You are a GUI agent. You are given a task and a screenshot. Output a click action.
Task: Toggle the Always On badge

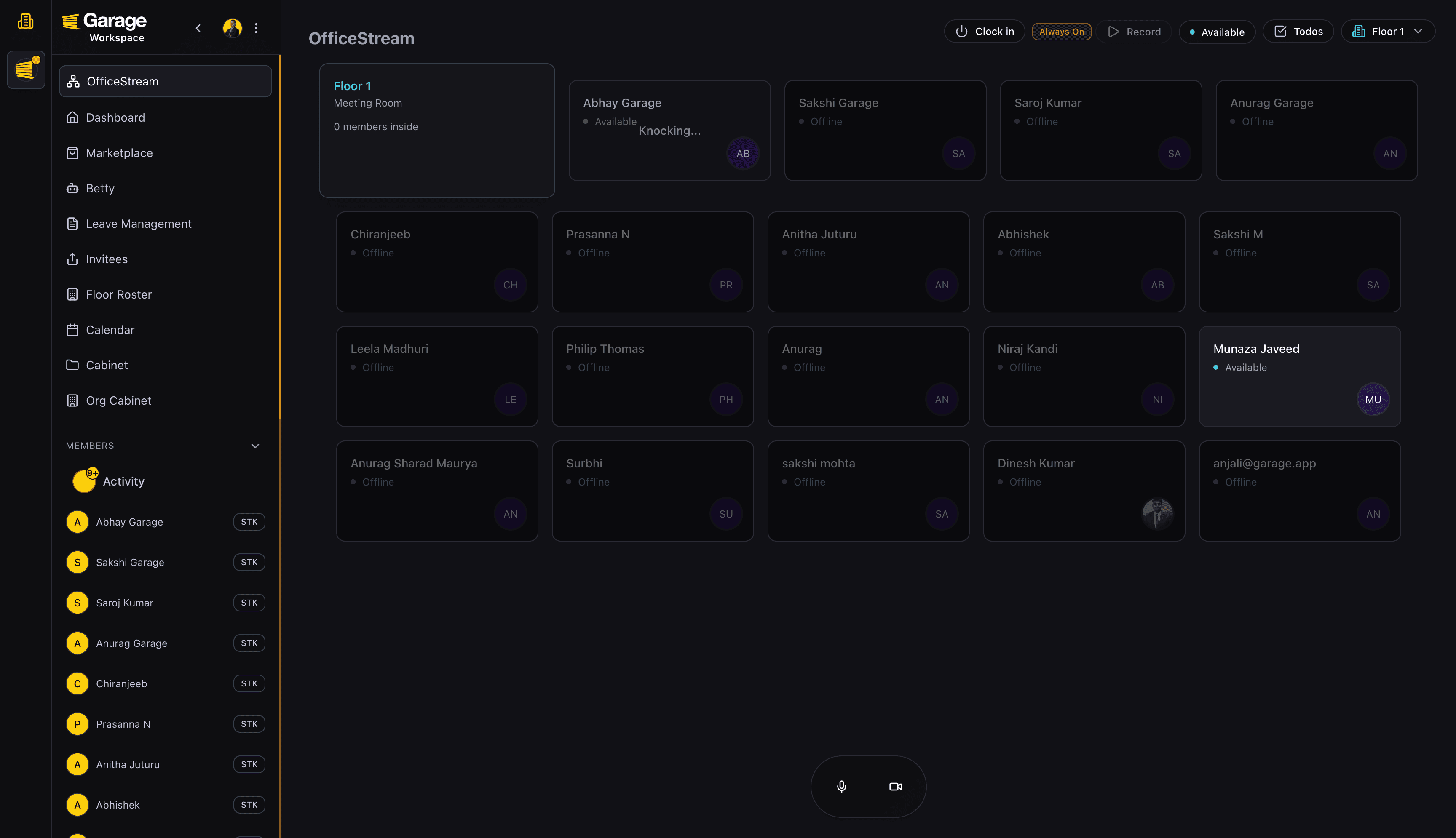tap(1061, 32)
